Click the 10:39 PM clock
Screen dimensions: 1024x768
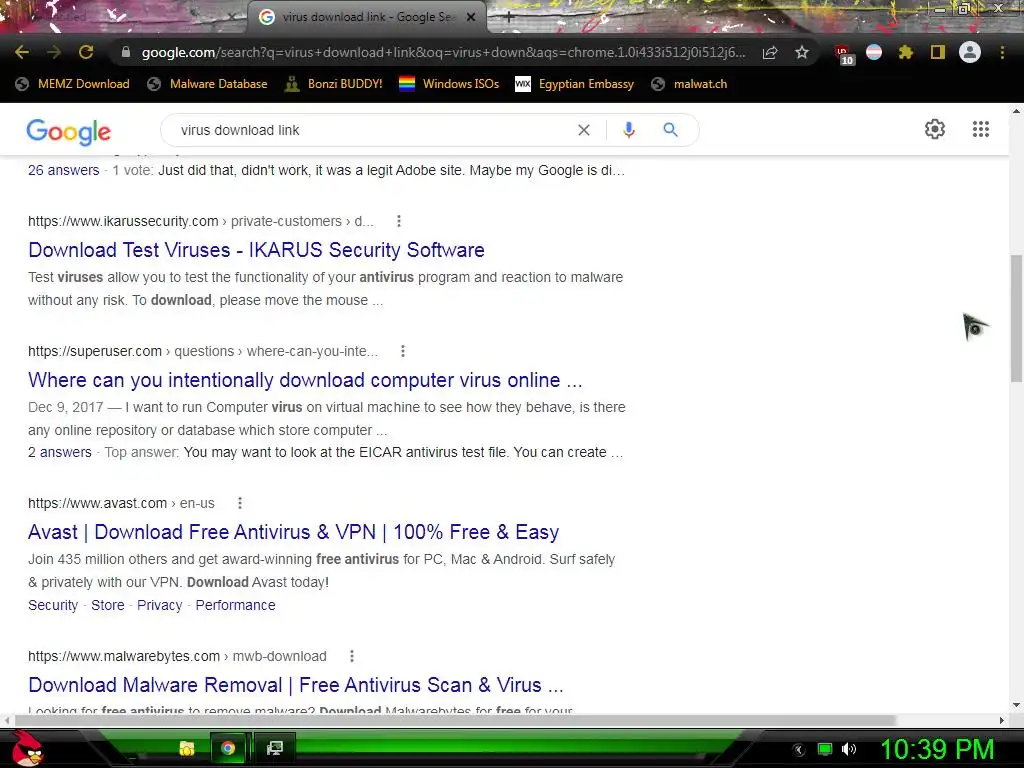point(937,749)
